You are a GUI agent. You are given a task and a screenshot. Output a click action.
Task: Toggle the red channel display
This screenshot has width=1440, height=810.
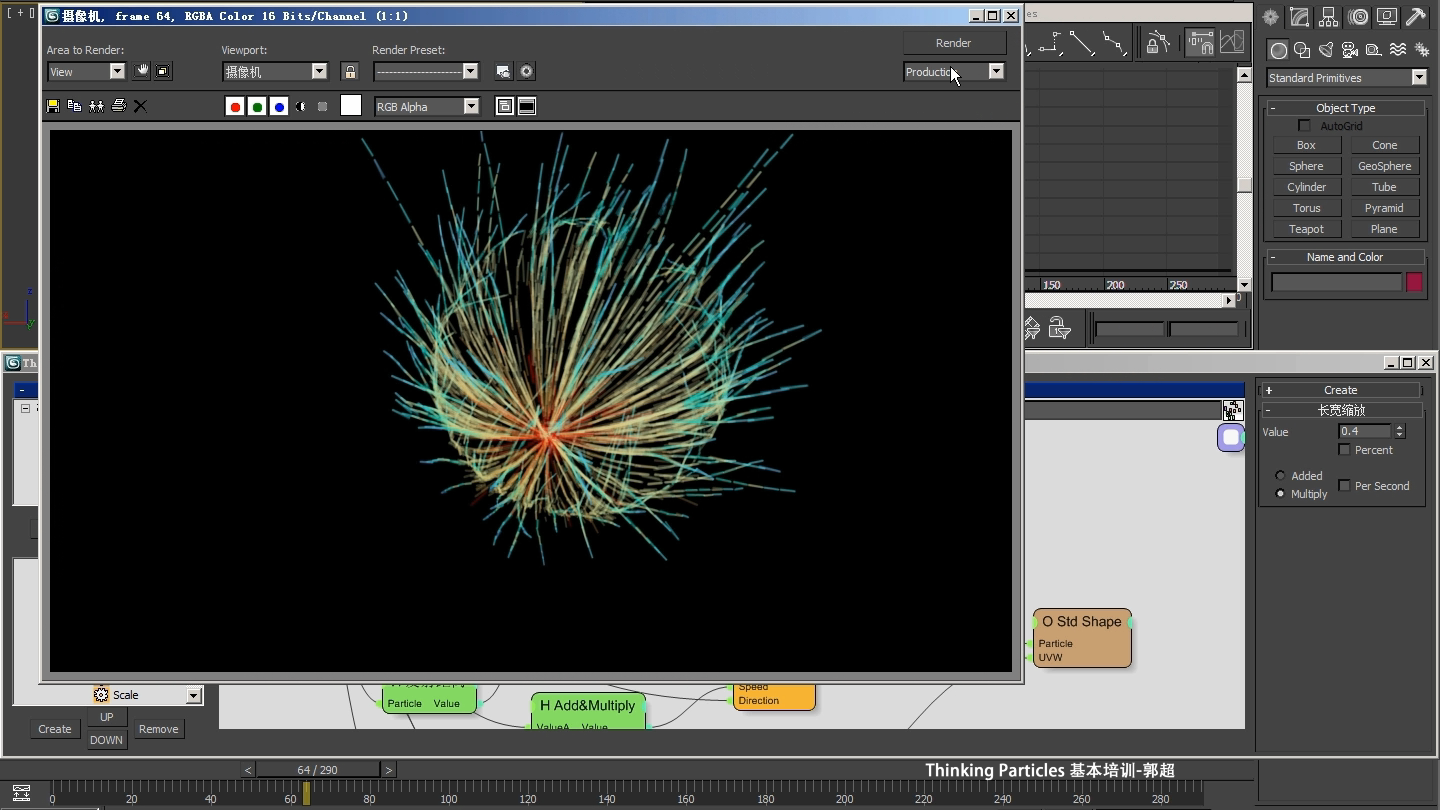point(235,107)
